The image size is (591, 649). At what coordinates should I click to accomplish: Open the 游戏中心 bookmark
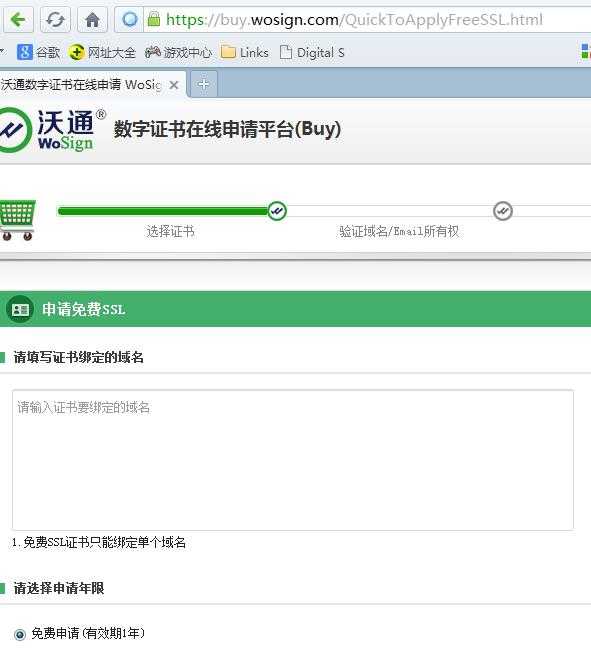[x=178, y=52]
